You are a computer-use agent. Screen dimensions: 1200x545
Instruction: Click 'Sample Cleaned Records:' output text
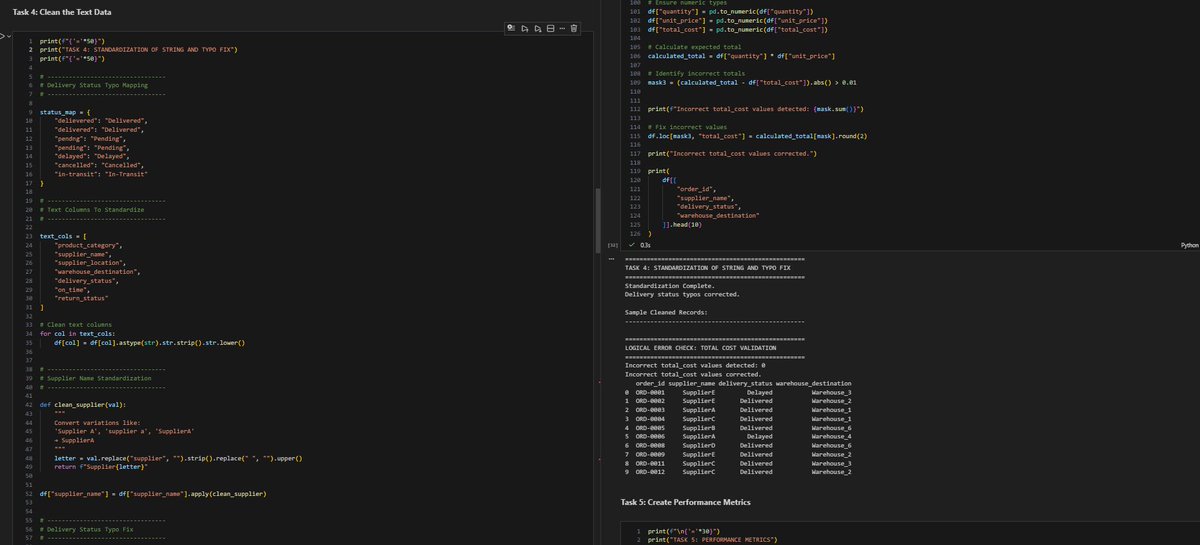pos(666,313)
